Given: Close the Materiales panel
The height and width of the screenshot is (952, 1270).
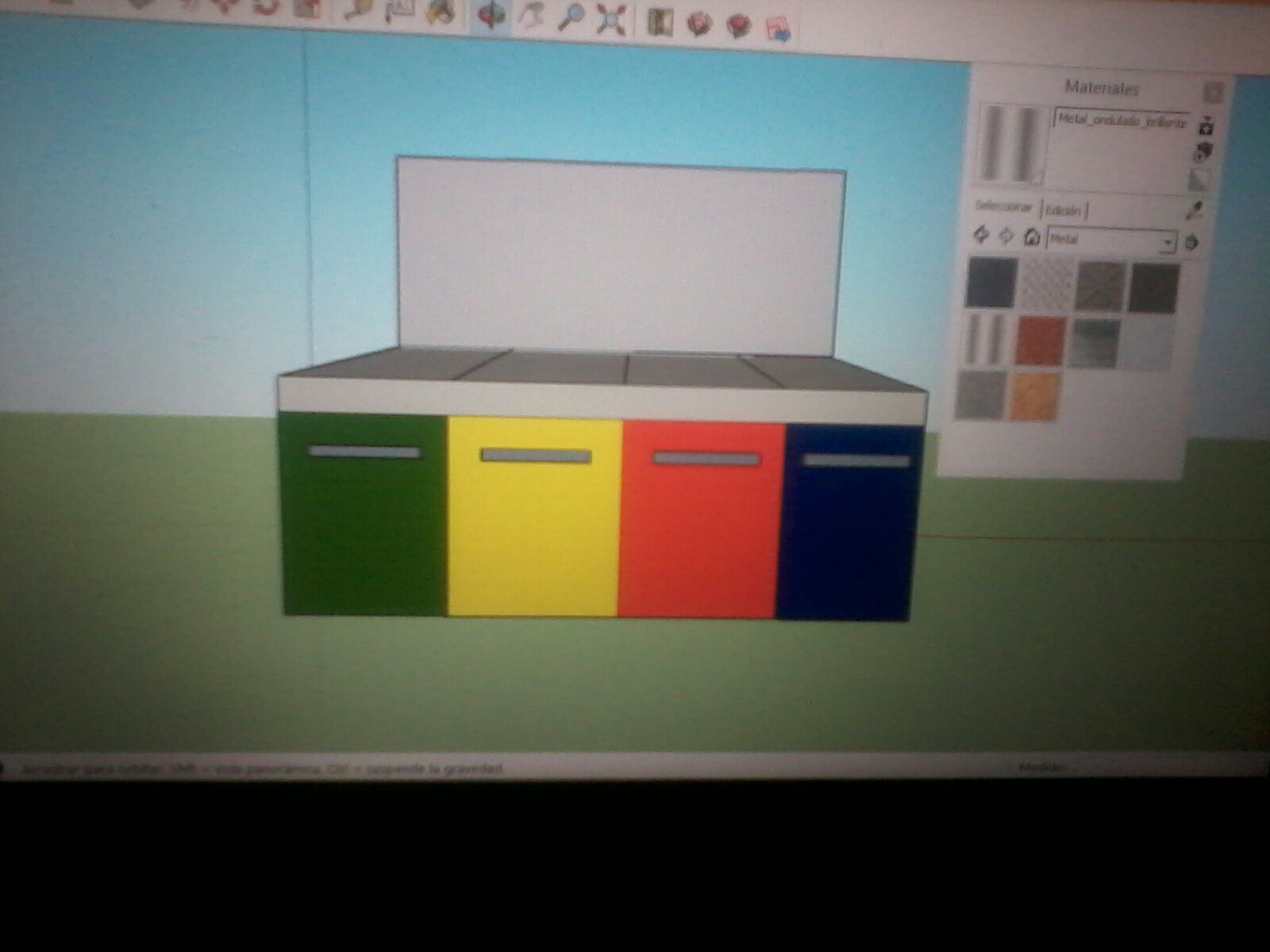Looking at the screenshot, I should 1213,92.
